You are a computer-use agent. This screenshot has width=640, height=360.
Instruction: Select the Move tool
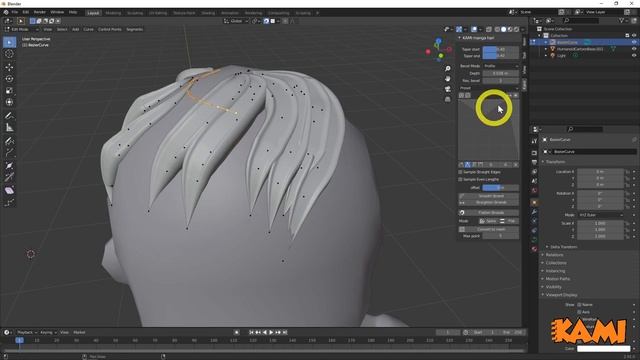9,67
